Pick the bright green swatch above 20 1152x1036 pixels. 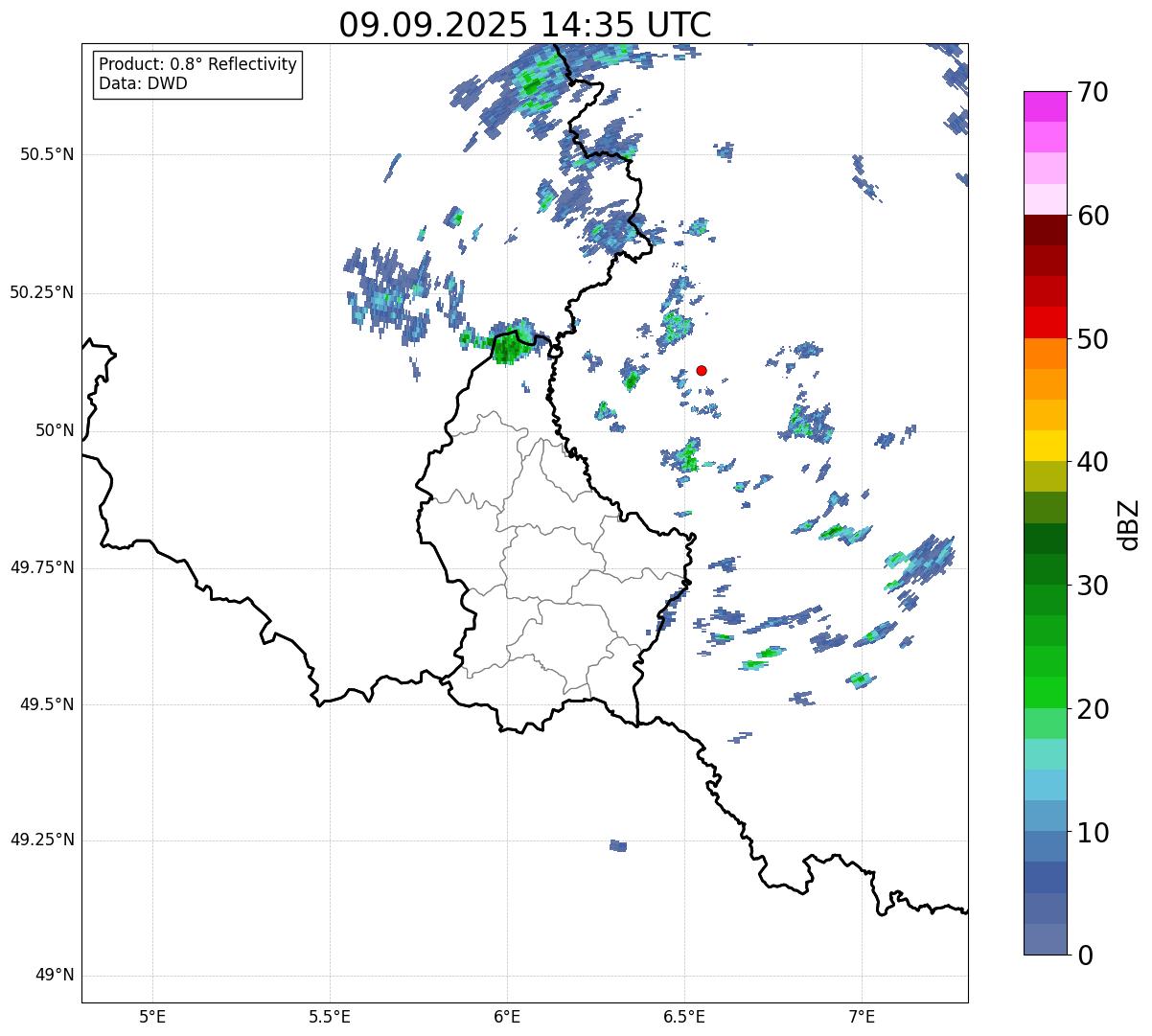tap(1045, 692)
